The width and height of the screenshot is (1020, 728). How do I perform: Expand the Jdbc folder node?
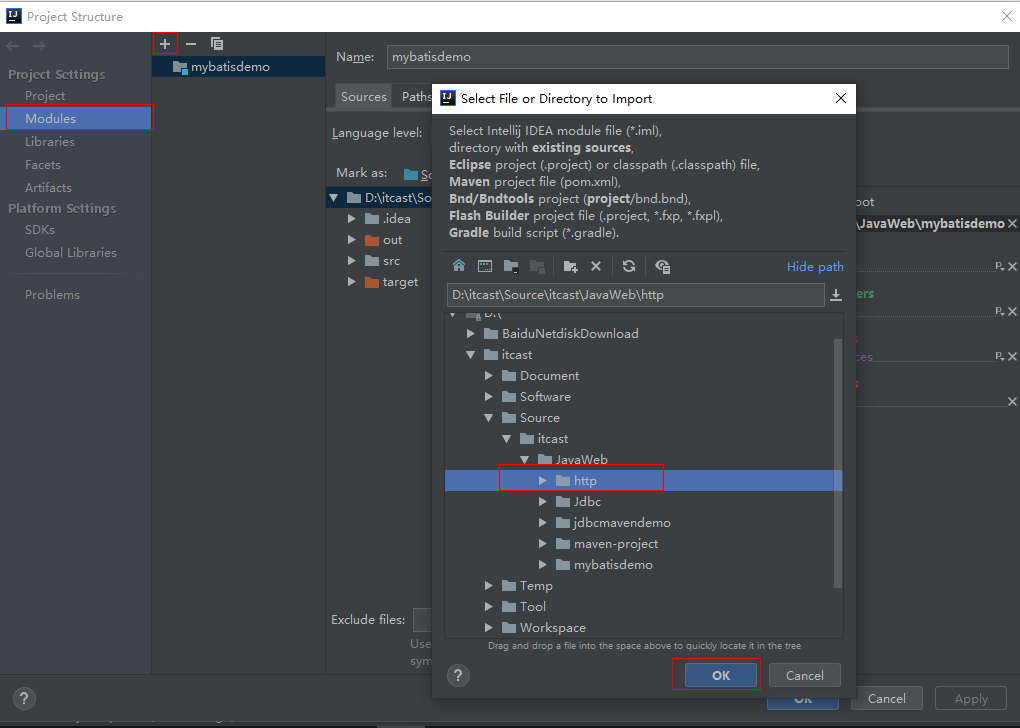tap(543, 502)
